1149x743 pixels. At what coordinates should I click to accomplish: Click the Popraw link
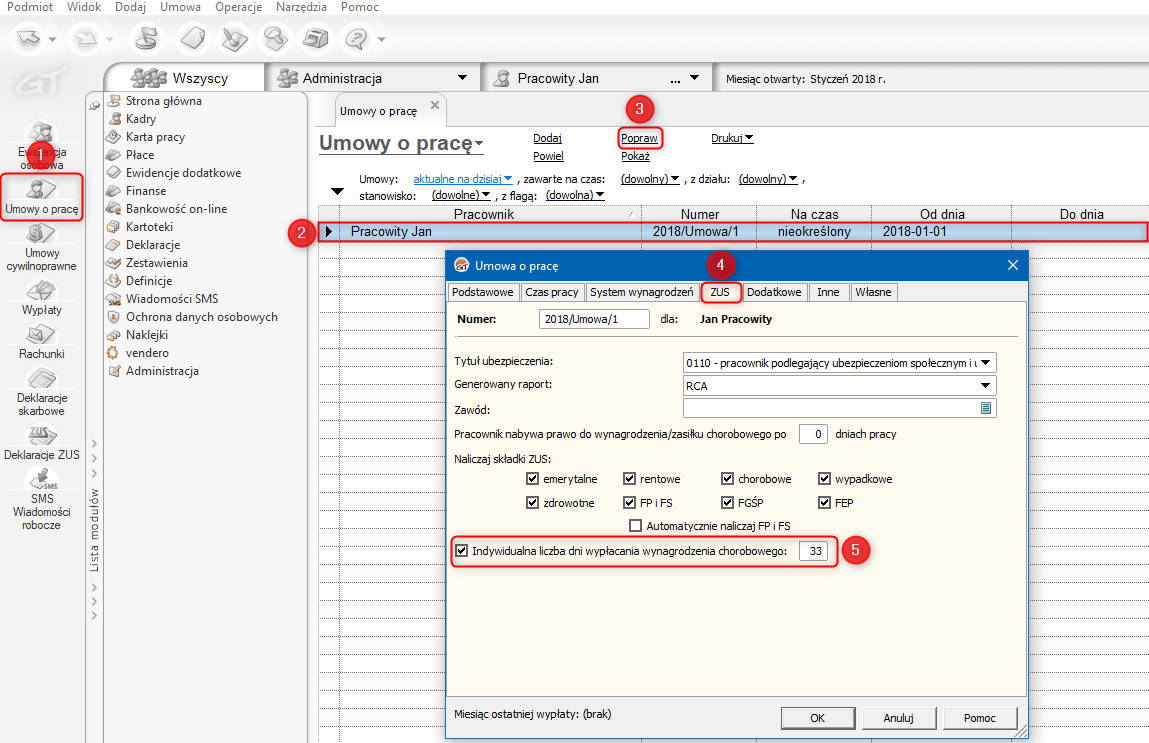pyautogui.click(x=640, y=138)
